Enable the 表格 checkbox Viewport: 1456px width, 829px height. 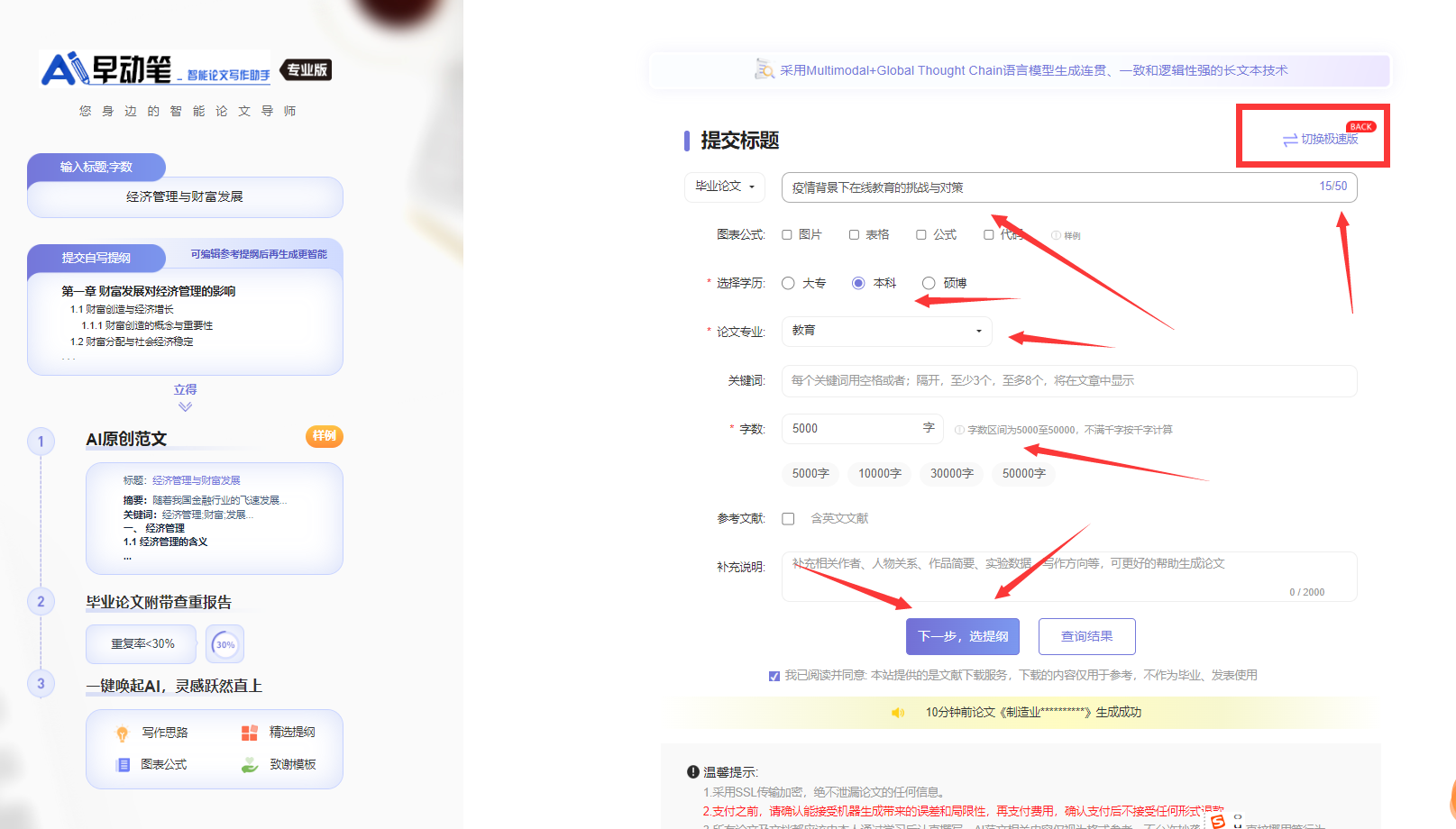click(x=854, y=235)
